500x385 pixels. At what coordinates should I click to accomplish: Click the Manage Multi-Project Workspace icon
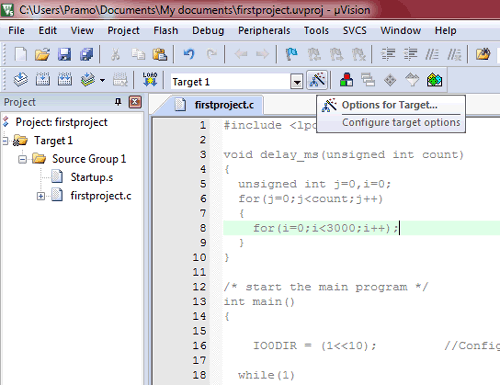tap(368, 80)
